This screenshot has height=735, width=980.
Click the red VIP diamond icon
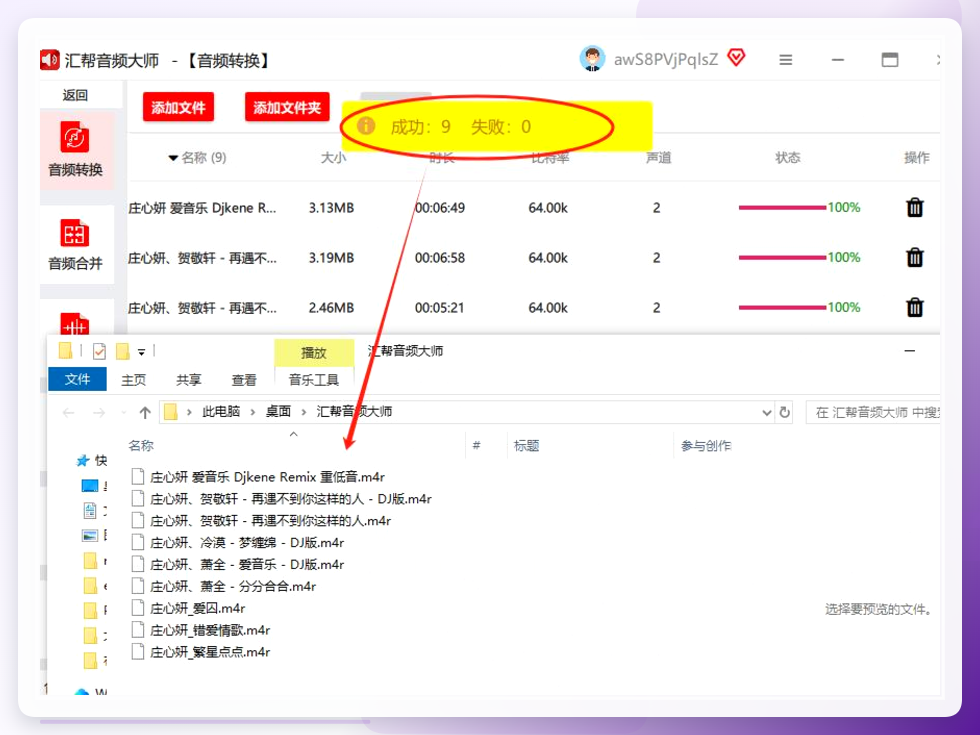(736, 58)
